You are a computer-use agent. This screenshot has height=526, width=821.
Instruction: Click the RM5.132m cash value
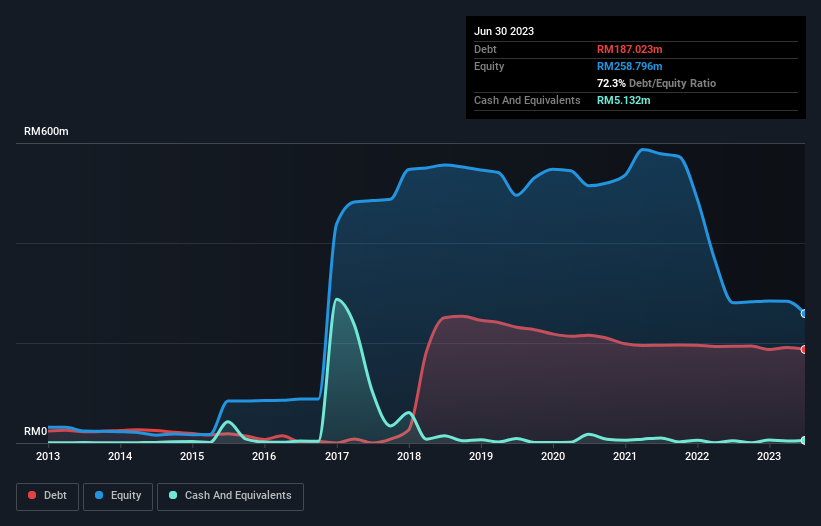click(x=624, y=100)
